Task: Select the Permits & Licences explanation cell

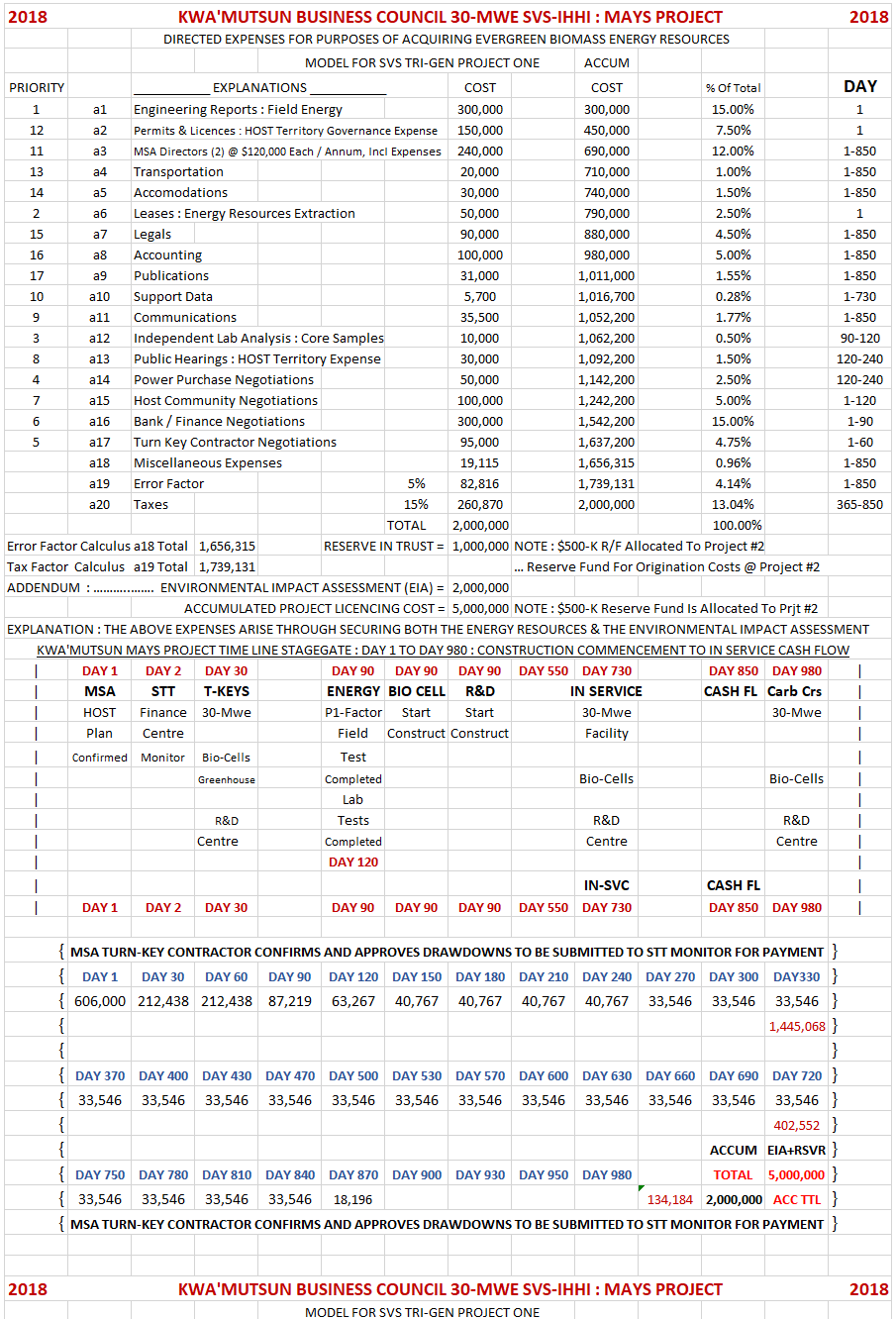Action: 285,130
